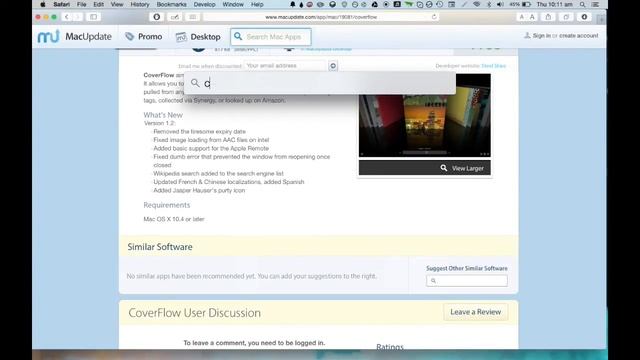640x360 pixels.
Task: Open Google Drive menu bar icon
Action: 375,4
